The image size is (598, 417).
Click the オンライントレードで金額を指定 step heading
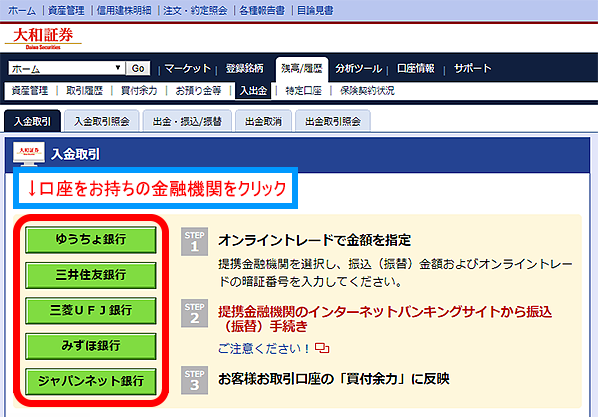click(314, 240)
